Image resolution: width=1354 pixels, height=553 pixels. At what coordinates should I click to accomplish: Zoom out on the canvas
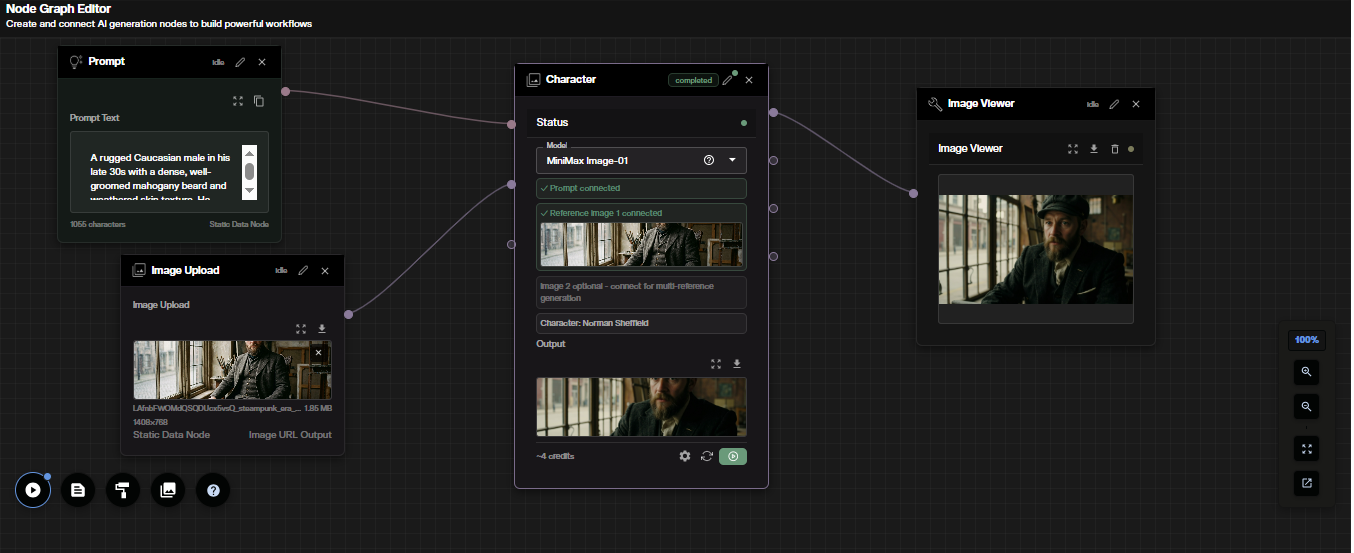coord(1307,407)
